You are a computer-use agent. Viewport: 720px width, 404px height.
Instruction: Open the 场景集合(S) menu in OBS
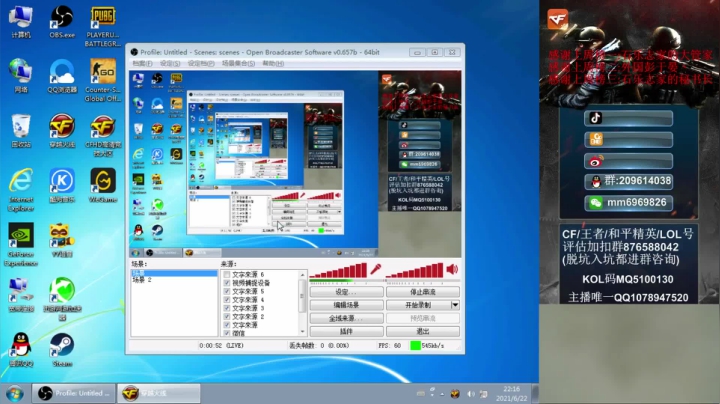(238, 63)
